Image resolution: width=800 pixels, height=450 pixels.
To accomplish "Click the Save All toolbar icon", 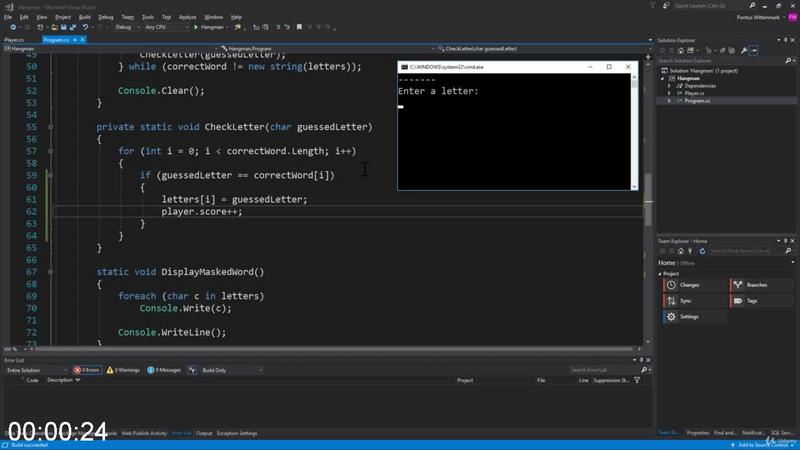I will pyautogui.click(x=73, y=27).
